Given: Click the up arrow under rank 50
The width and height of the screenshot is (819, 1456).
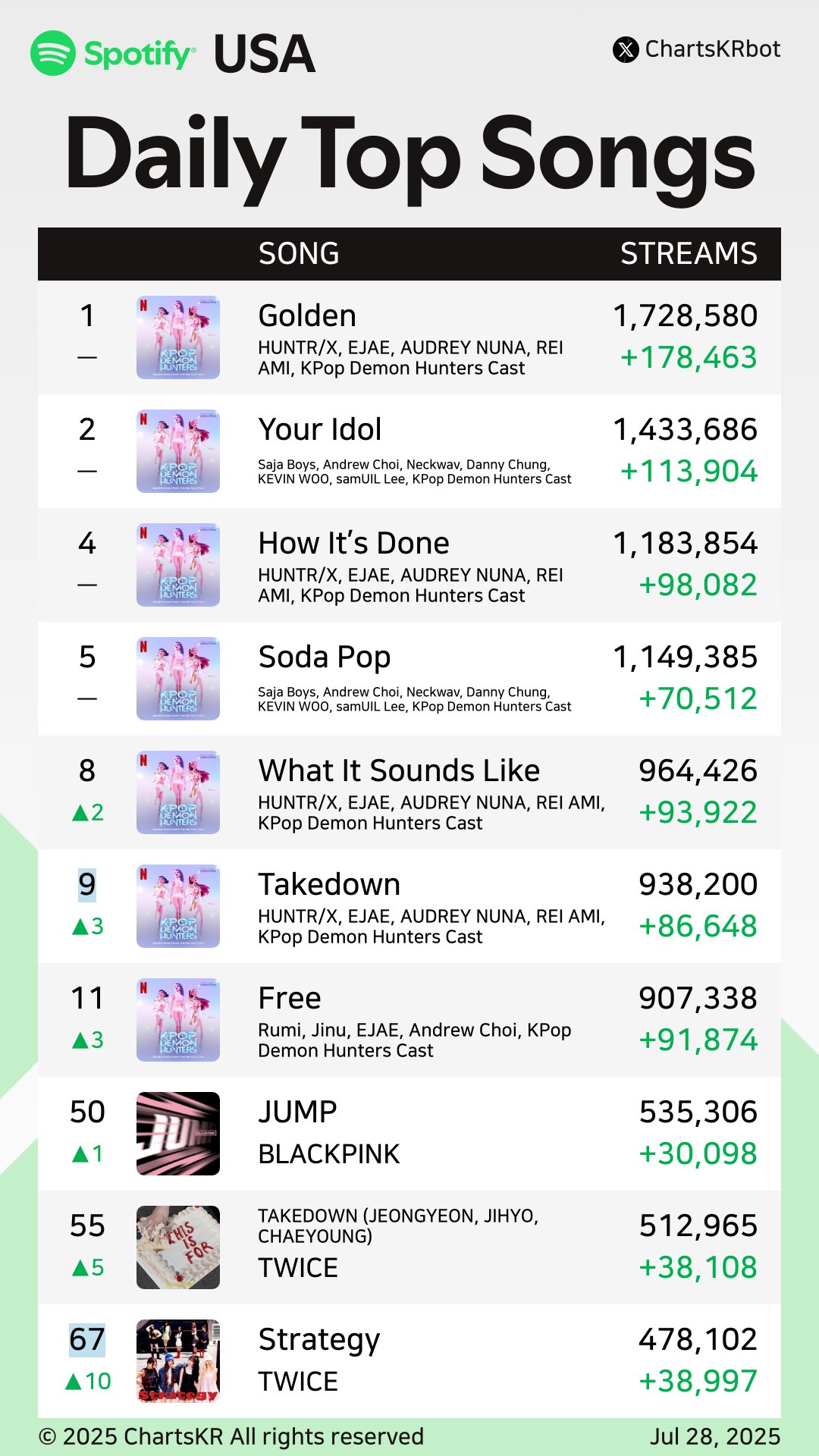Looking at the screenshot, I should pyautogui.click(x=80, y=1154).
